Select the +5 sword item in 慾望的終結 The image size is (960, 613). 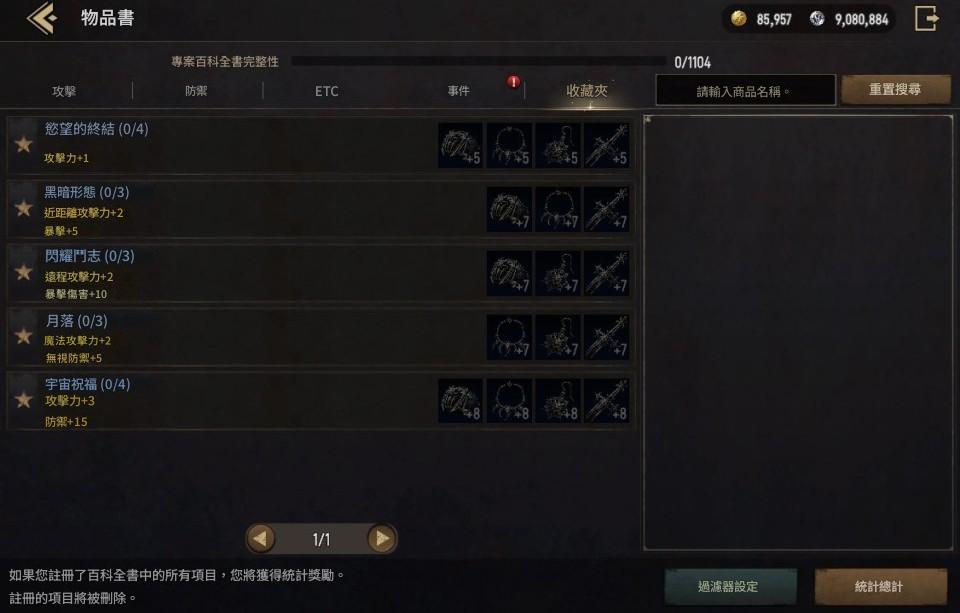pos(606,146)
